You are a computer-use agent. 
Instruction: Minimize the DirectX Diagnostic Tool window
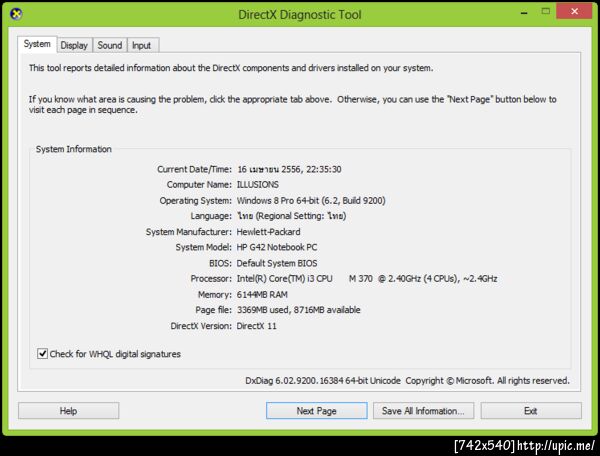[x=524, y=13]
